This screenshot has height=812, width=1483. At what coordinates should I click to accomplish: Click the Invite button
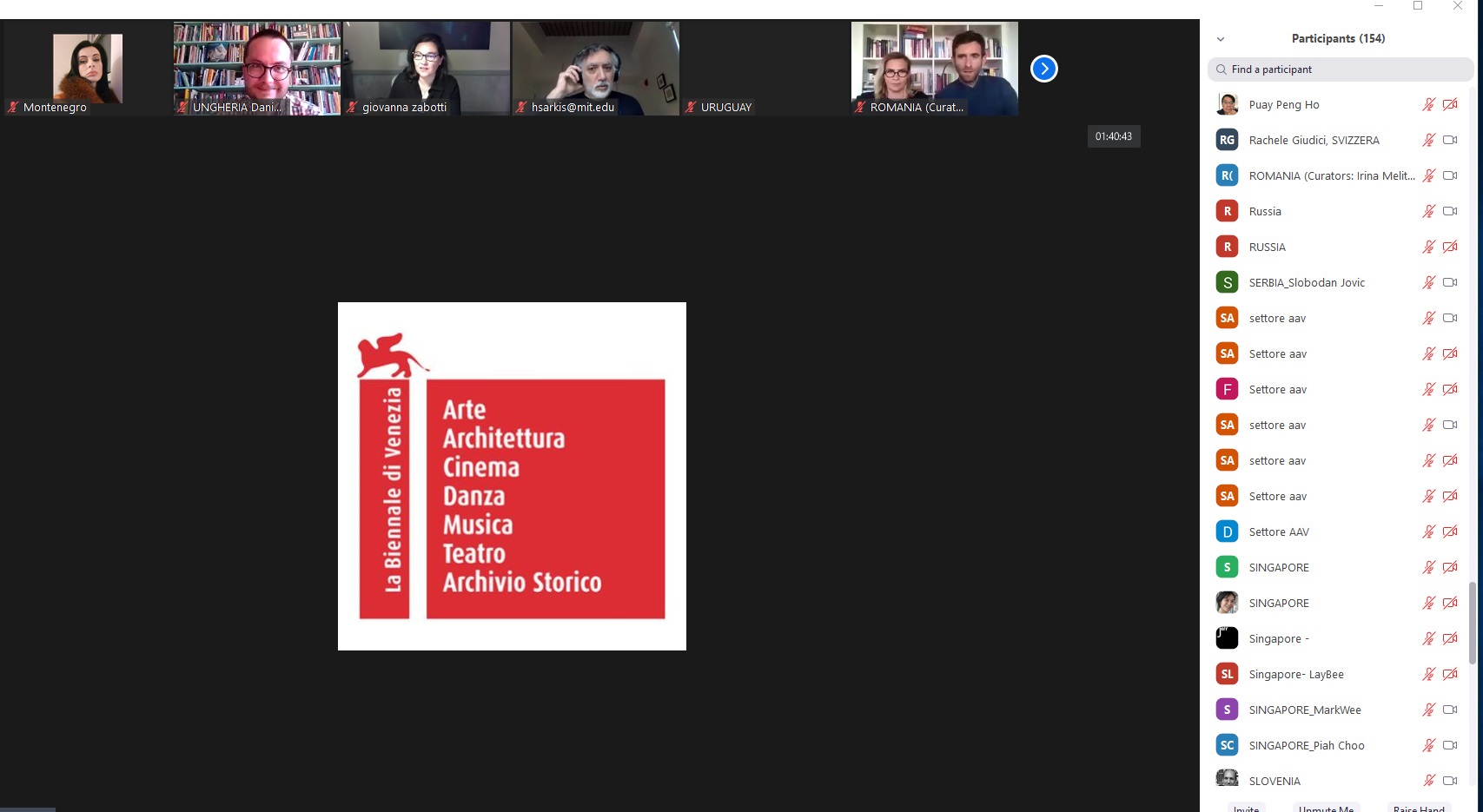(1246, 808)
